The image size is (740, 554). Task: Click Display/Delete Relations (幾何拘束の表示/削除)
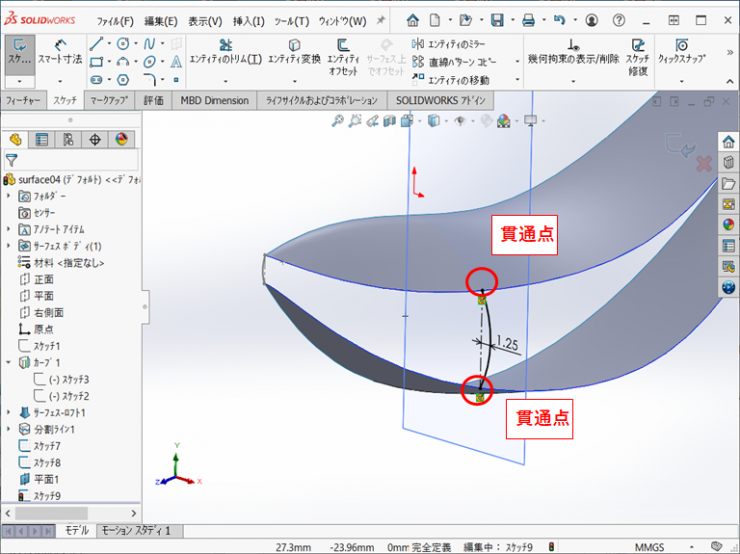pyautogui.click(x=573, y=52)
